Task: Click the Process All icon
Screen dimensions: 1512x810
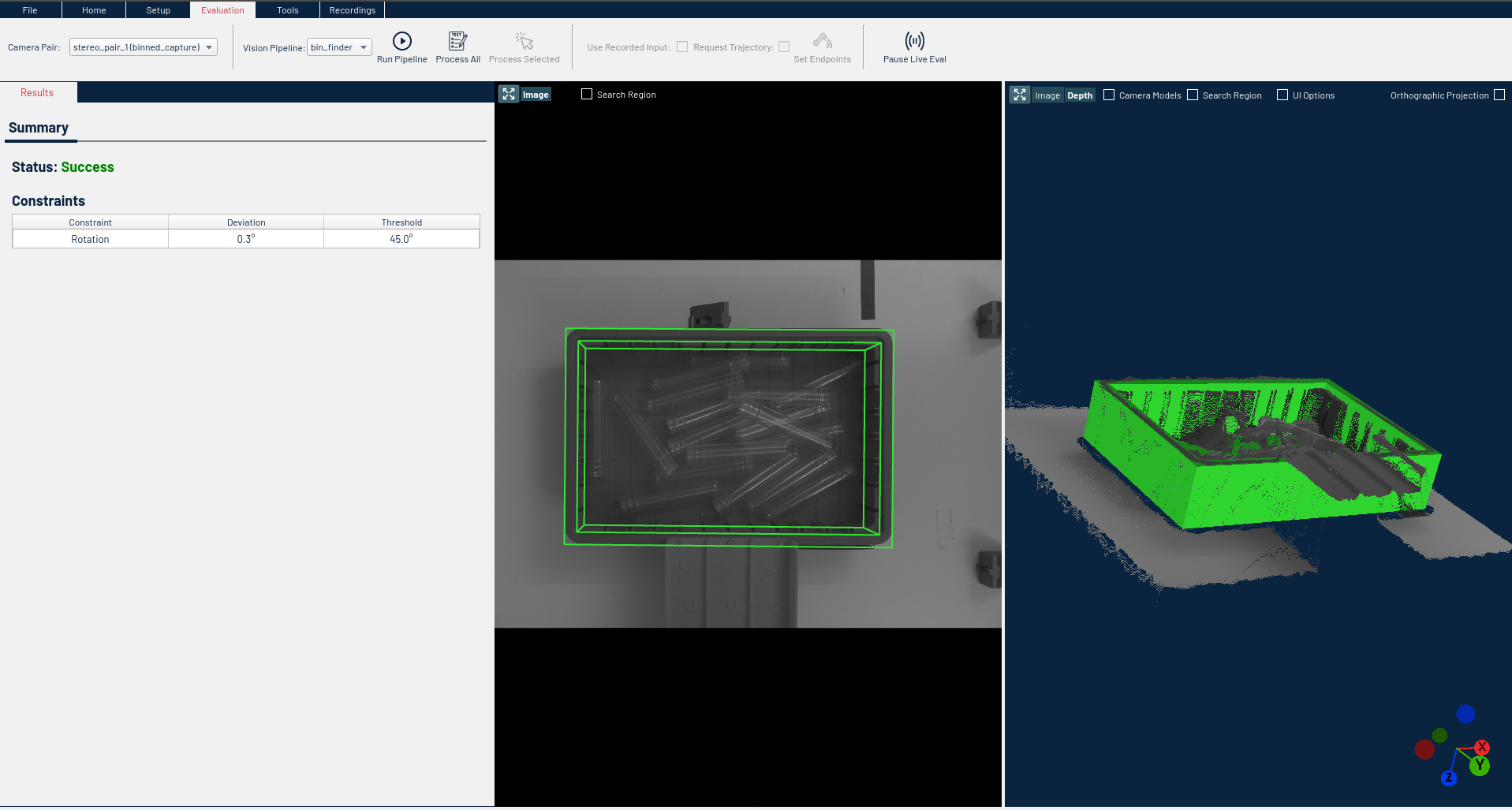Action: tap(457, 39)
